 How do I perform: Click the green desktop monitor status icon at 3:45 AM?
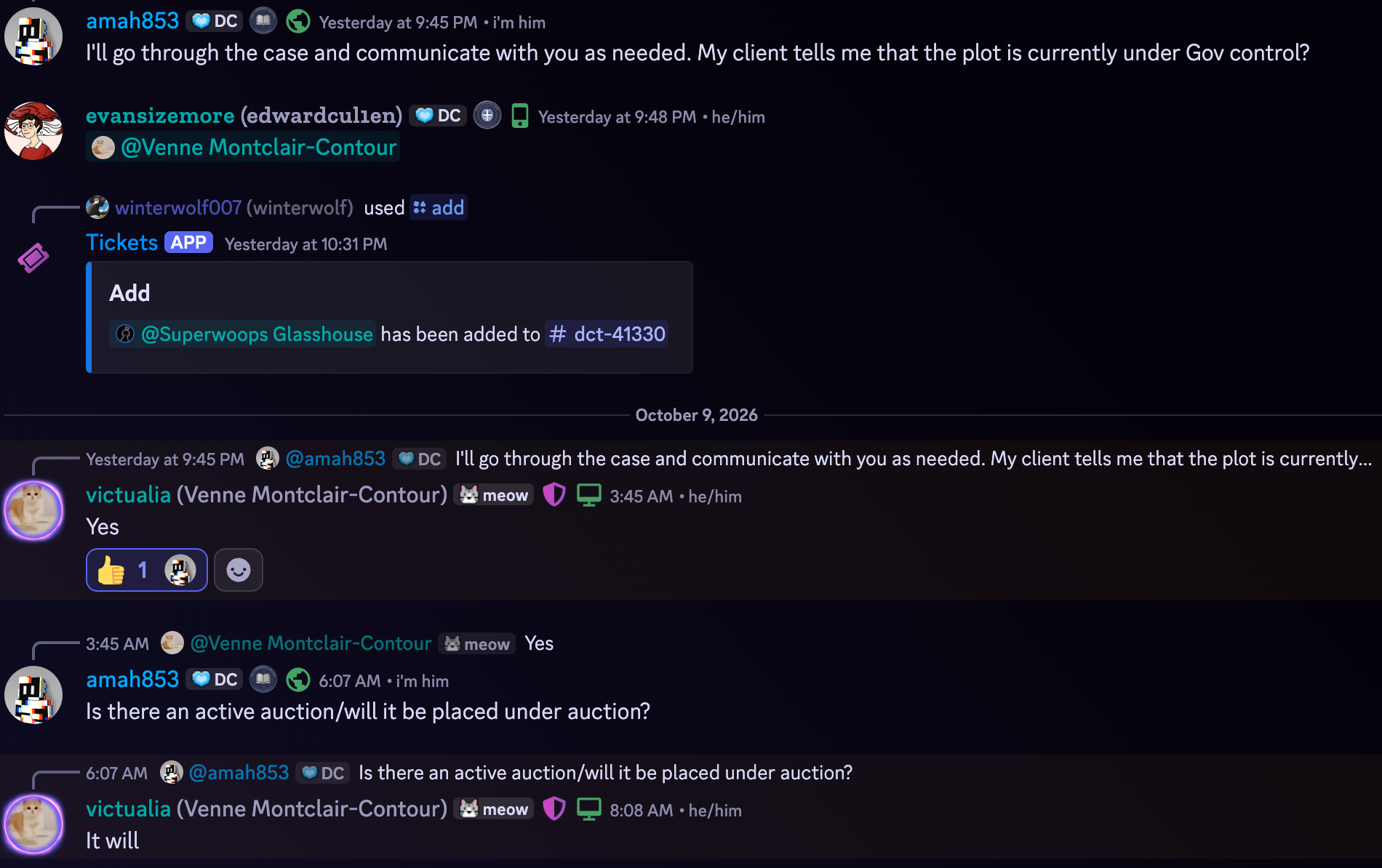[589, 495]
